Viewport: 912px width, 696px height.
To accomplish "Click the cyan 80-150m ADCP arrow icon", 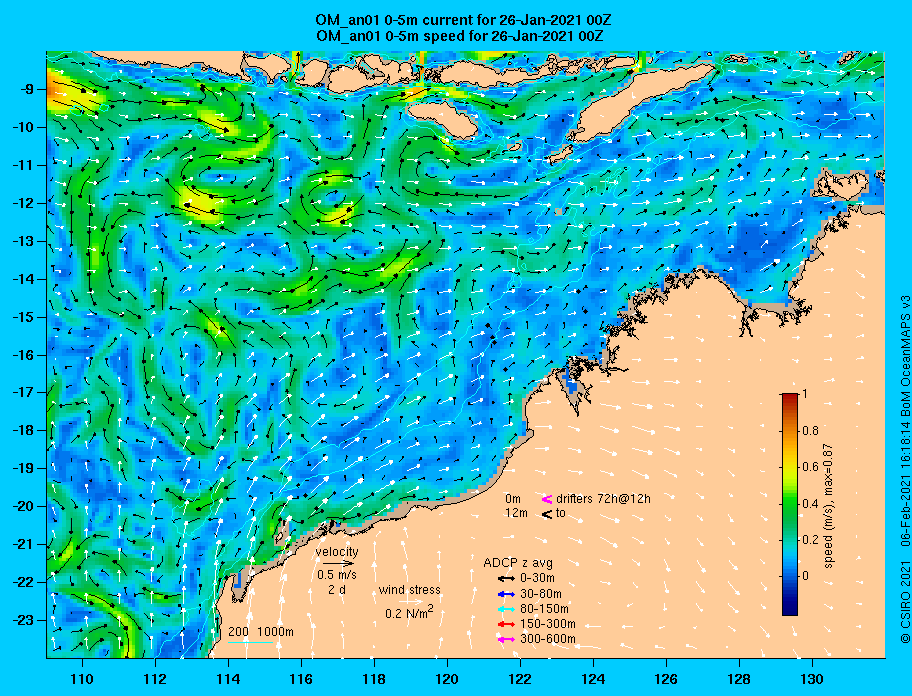I will 506,609.
